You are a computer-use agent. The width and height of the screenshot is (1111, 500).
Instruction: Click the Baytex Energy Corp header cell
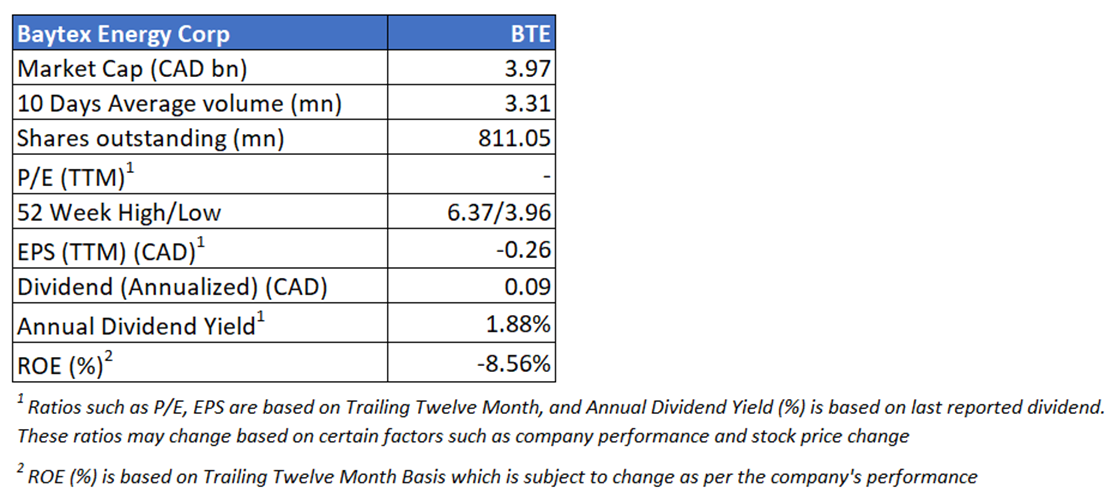[123, 34]
